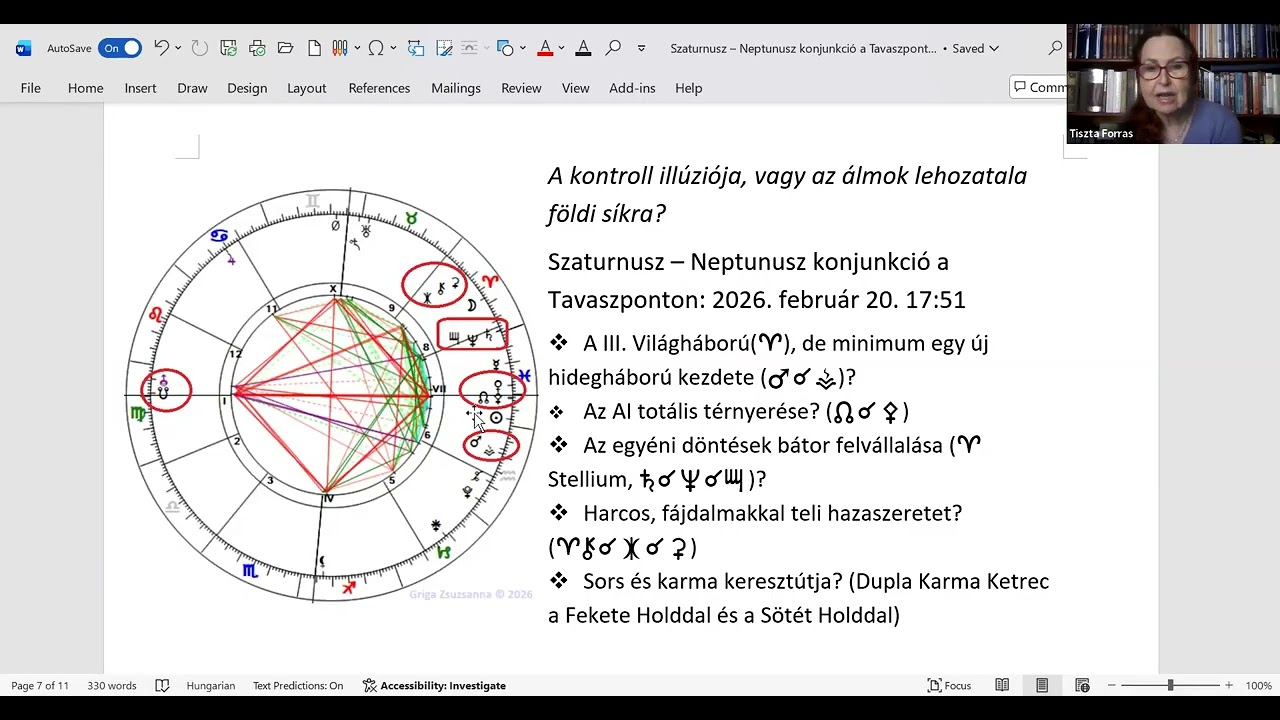
Task: Open the Review tab
Action: coord(521,88)
